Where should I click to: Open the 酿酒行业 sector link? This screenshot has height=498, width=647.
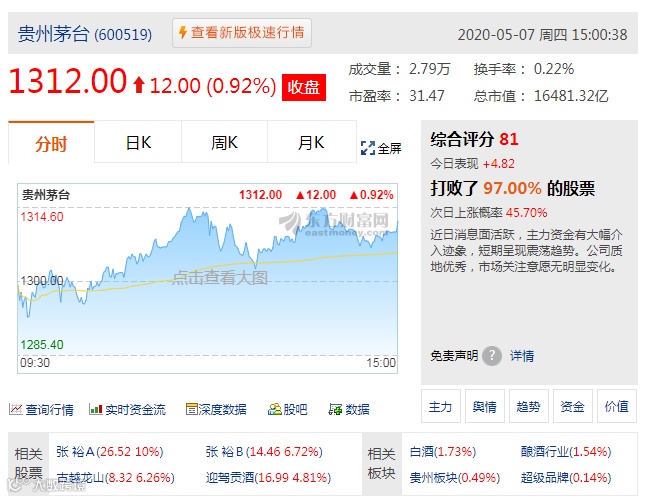point(566,452)
